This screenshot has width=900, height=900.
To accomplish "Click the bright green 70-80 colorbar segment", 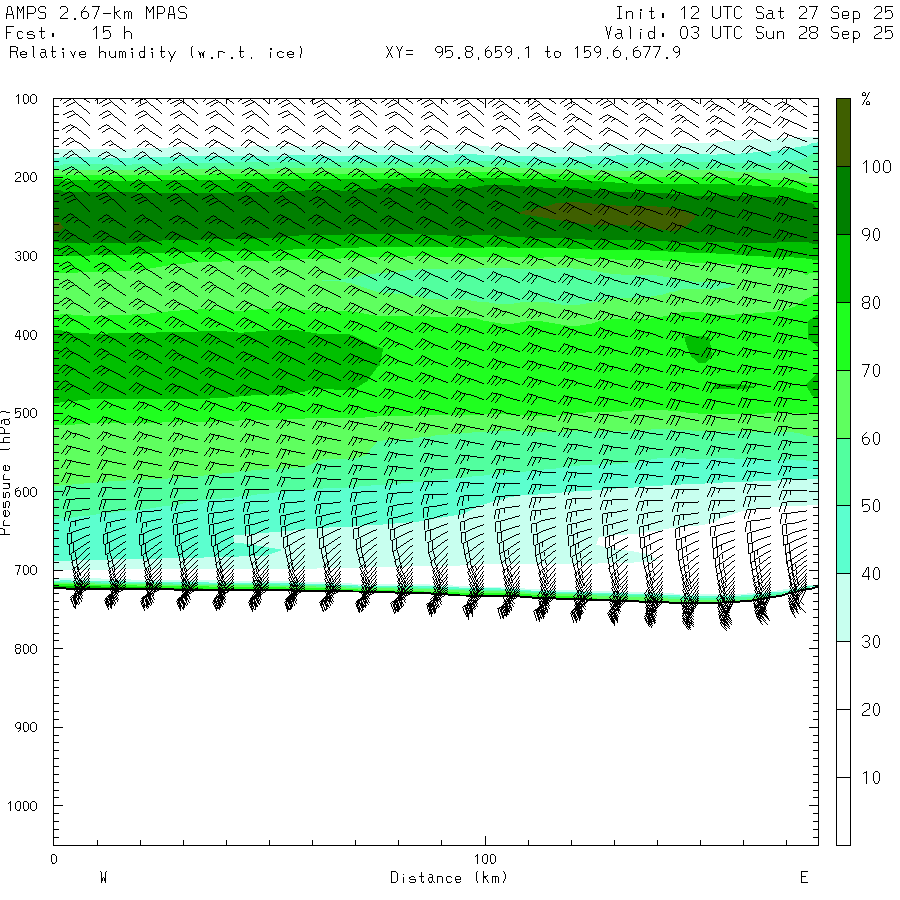I will pos(843,336).
